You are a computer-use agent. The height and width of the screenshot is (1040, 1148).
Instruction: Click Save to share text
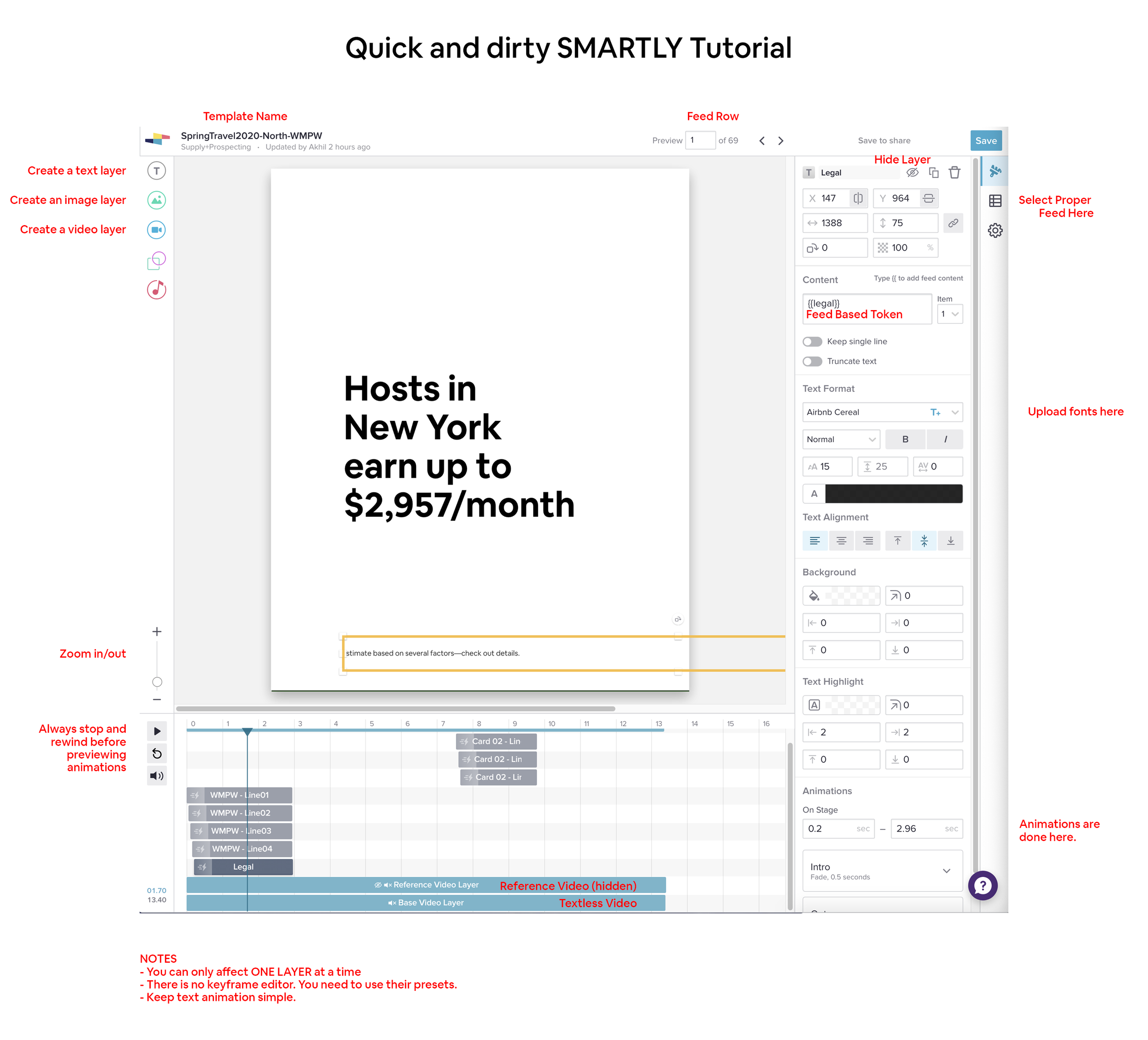[x=884, y=141]
